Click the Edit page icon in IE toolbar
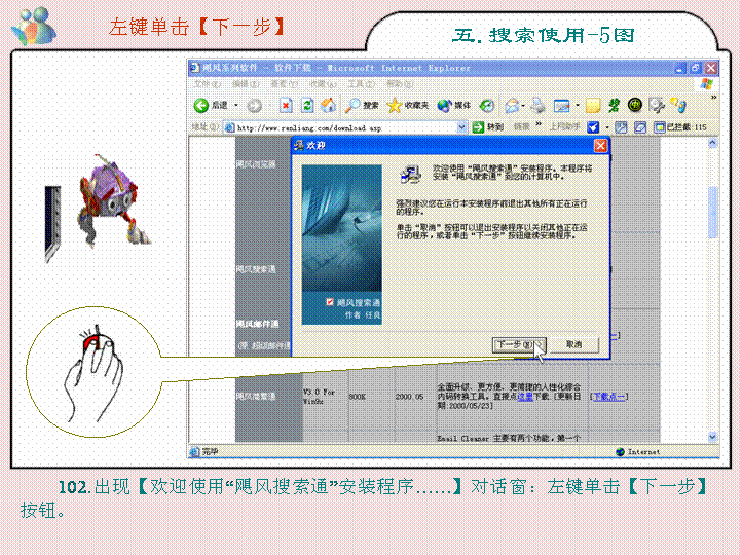Screen dimensions: 740x555 pyautogui.click(x=562, y=105)
